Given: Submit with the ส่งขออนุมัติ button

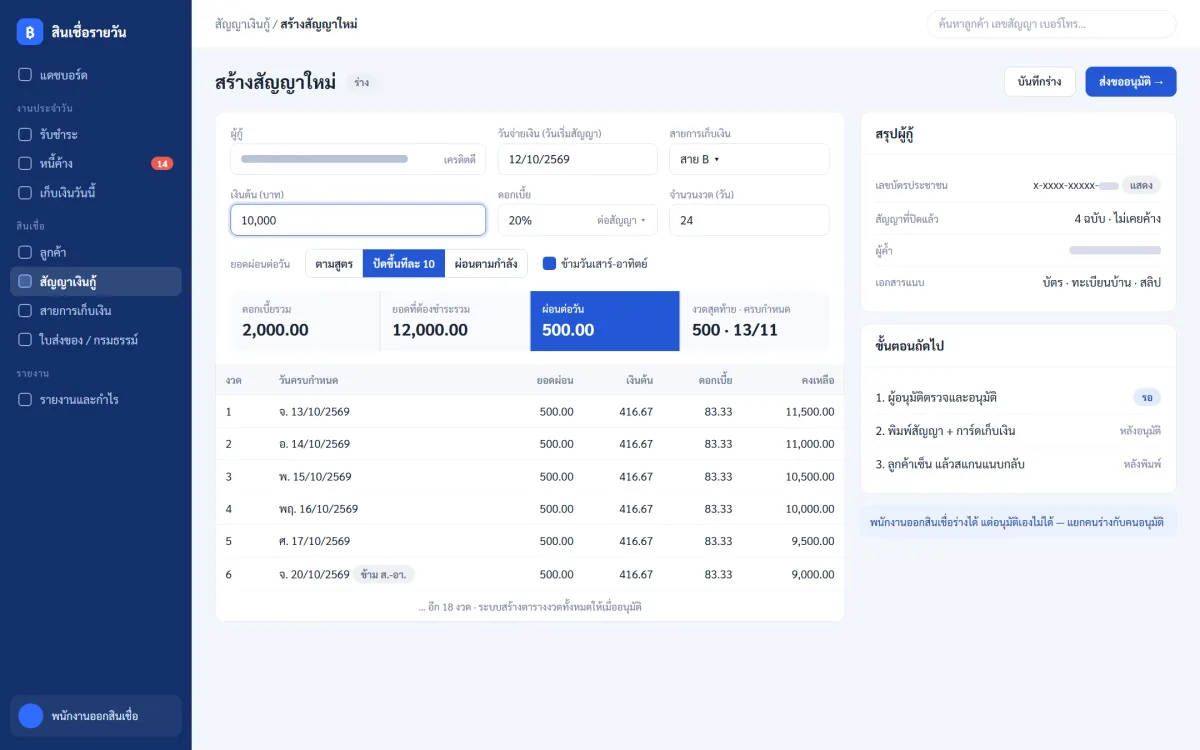Looking at the screenshot, I should (1131, 82).
